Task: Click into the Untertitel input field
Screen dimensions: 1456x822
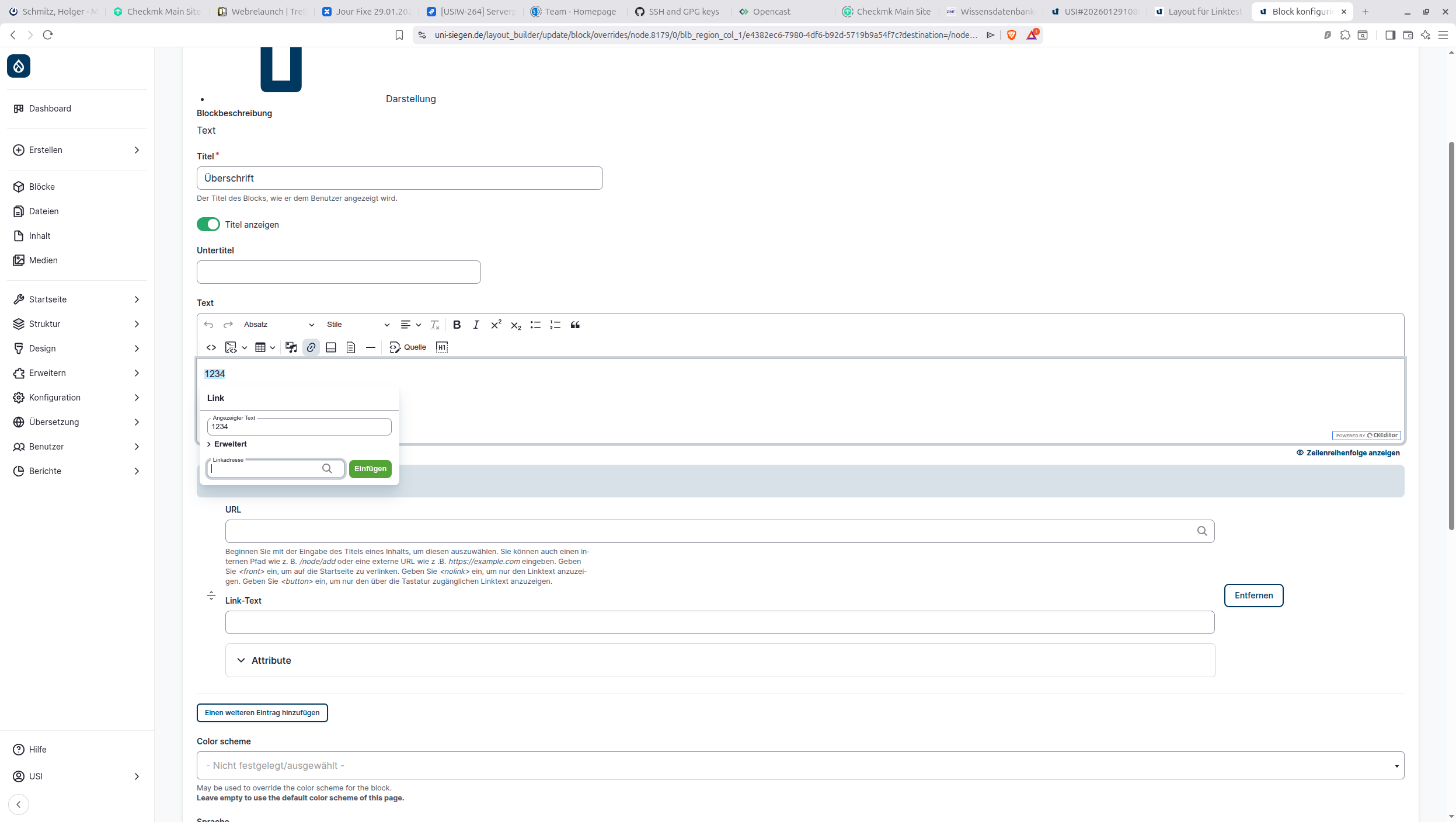Action: coord(339,272)
